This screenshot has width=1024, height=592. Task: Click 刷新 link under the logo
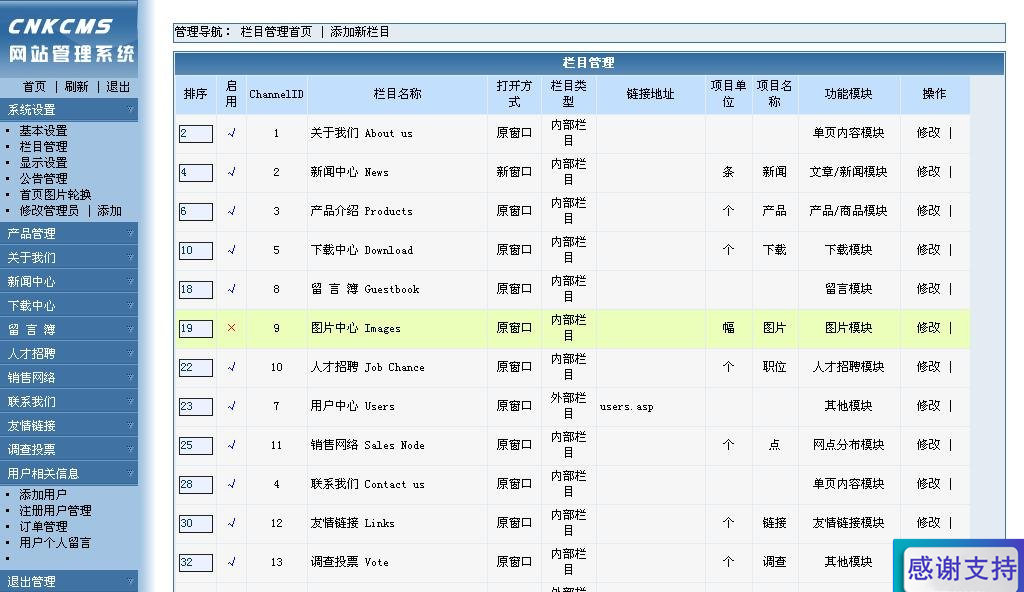(76, 87)
